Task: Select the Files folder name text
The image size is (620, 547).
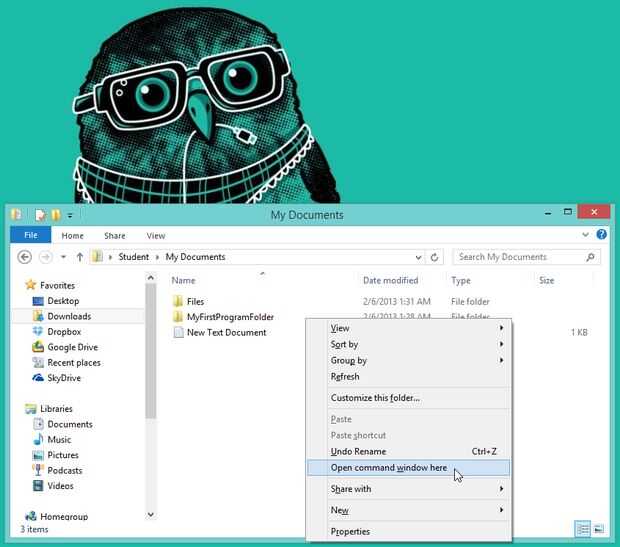Action: [x=195, y=301]
